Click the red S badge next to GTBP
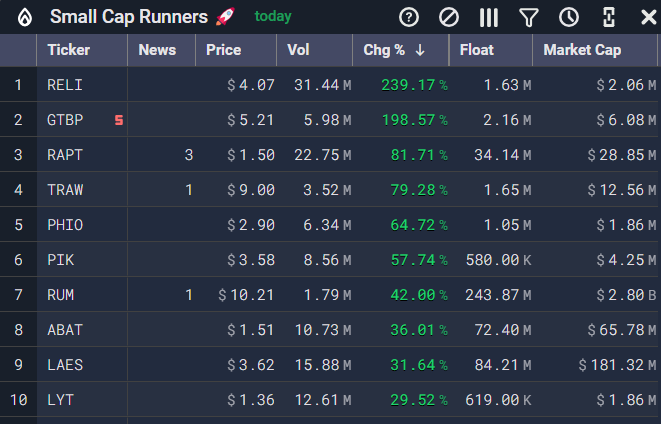Image resolution: width=661 pixels, height=424 pixels. click(x=119, y=120)
